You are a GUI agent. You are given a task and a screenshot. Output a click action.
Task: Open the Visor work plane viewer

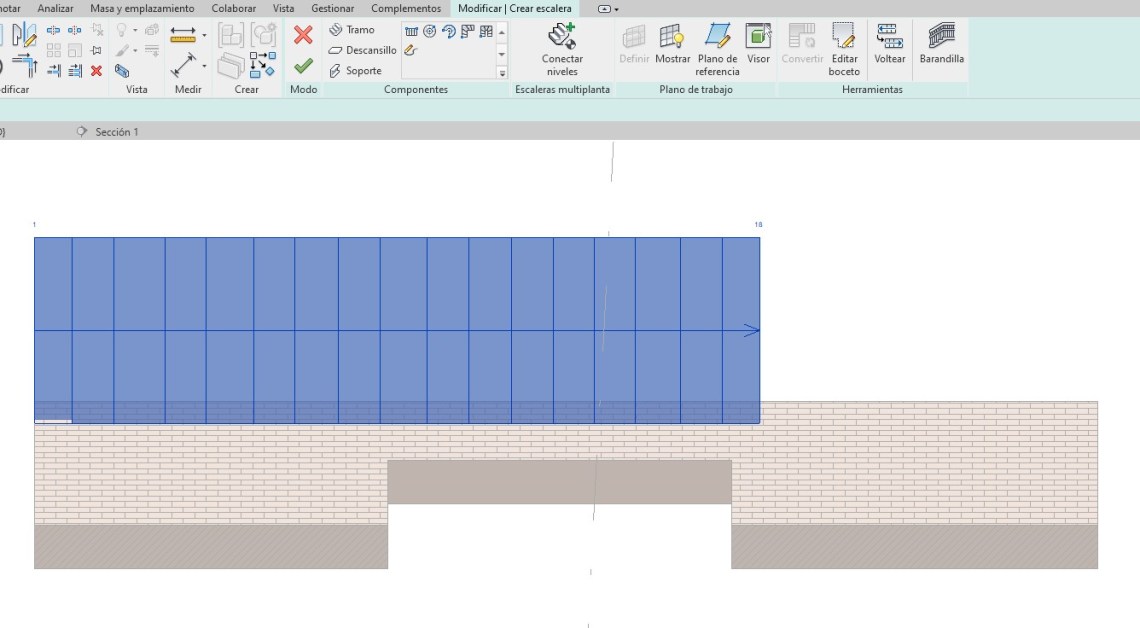pyautogui.click(x=758, y=45)
